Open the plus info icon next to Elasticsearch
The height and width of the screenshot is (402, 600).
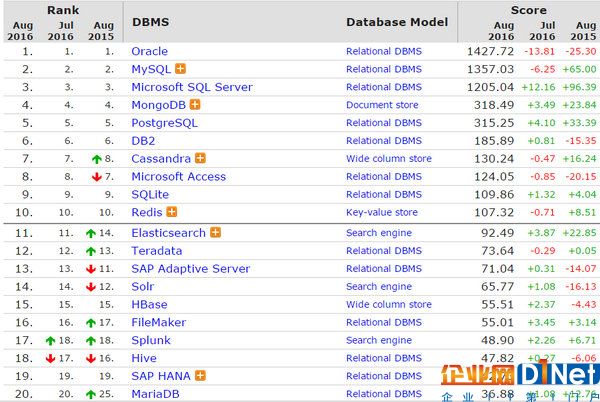click(215, 232)
